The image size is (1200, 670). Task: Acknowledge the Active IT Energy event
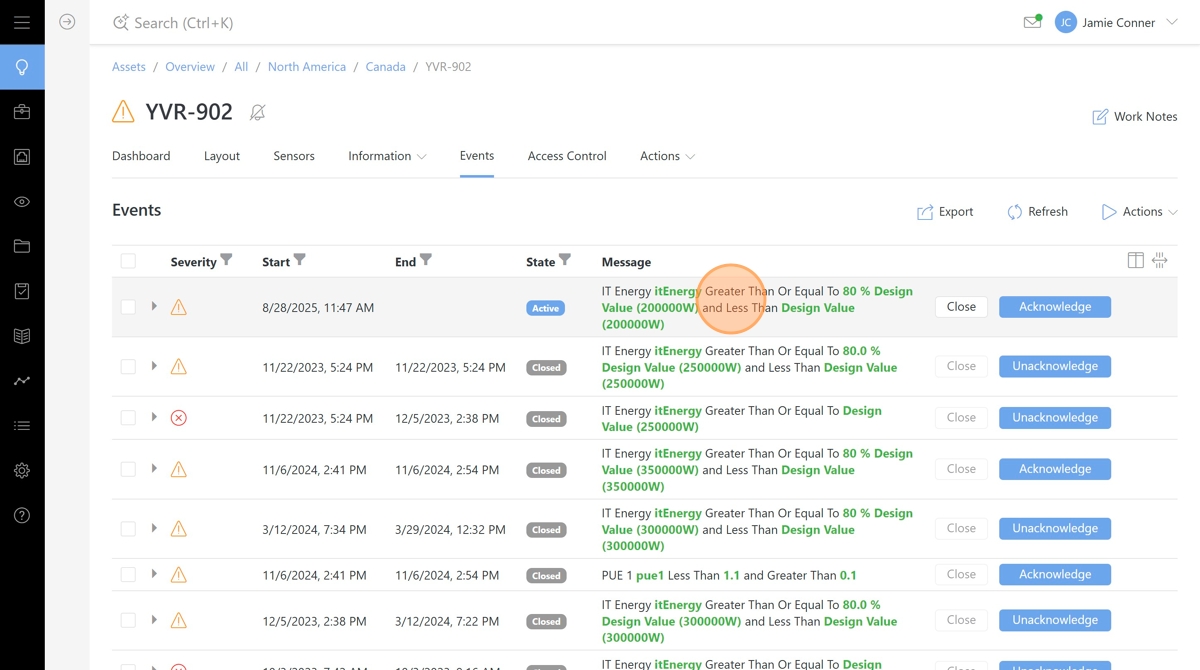[1054, 307]
